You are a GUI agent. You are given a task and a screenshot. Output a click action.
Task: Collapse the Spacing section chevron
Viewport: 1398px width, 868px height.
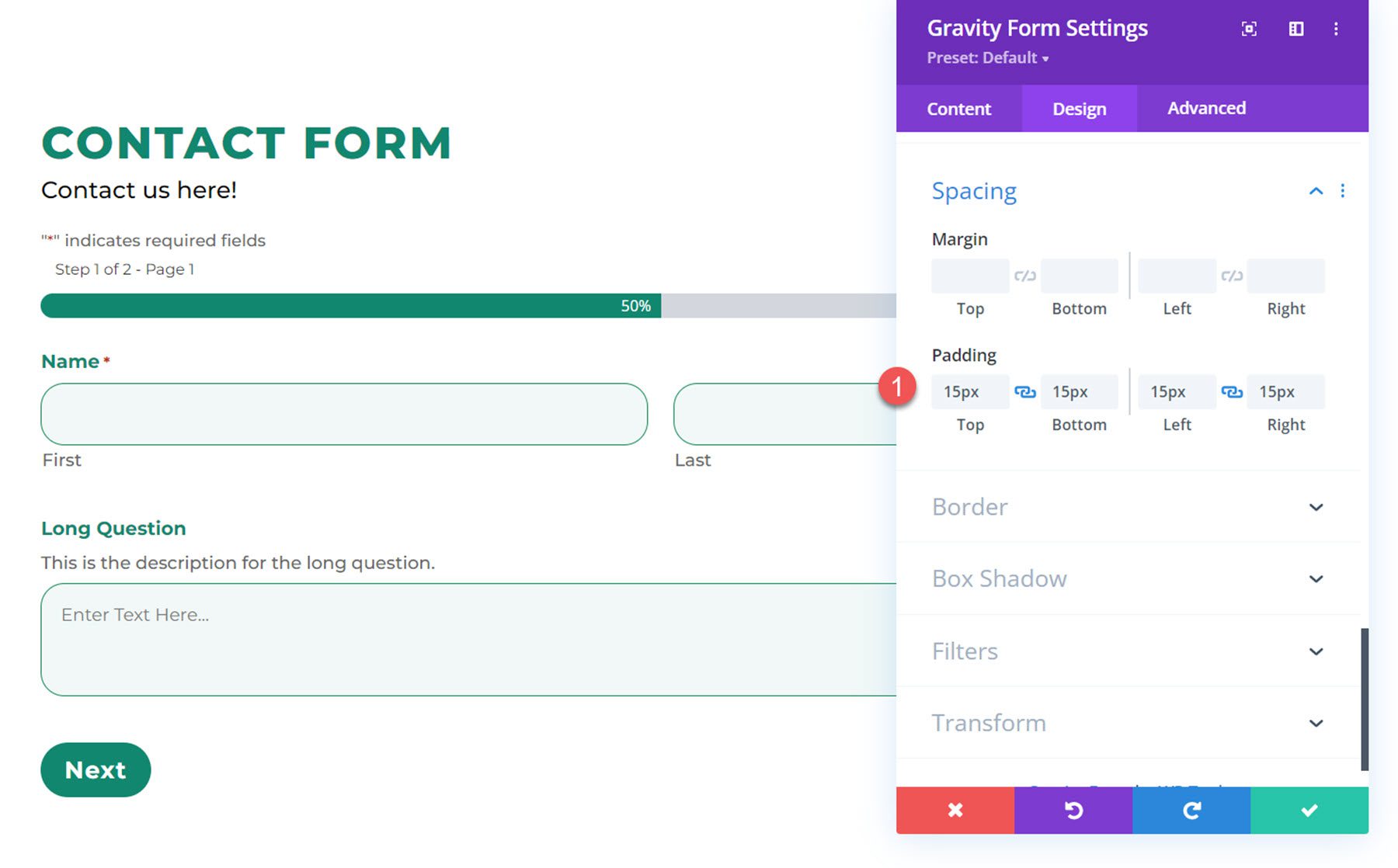(1316, 191)
